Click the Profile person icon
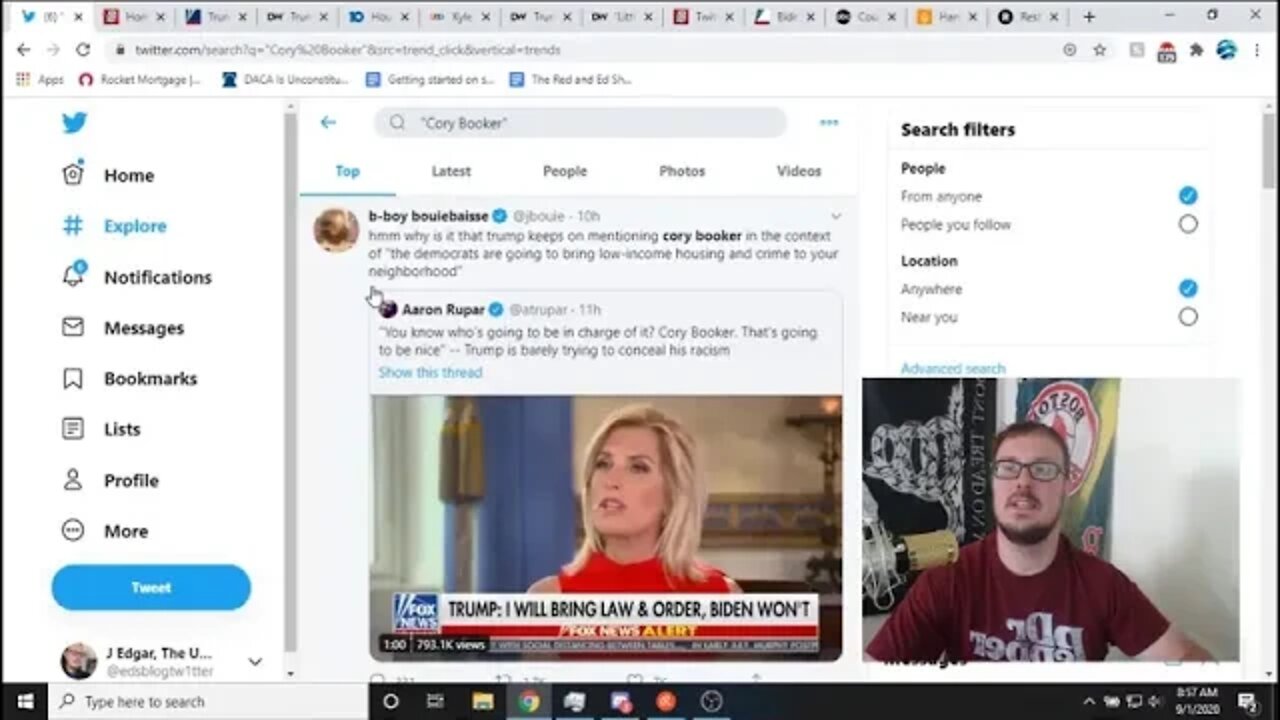The width and height of the screenshot is (1280, 720). pyautogui.click(x=73, y=480)
